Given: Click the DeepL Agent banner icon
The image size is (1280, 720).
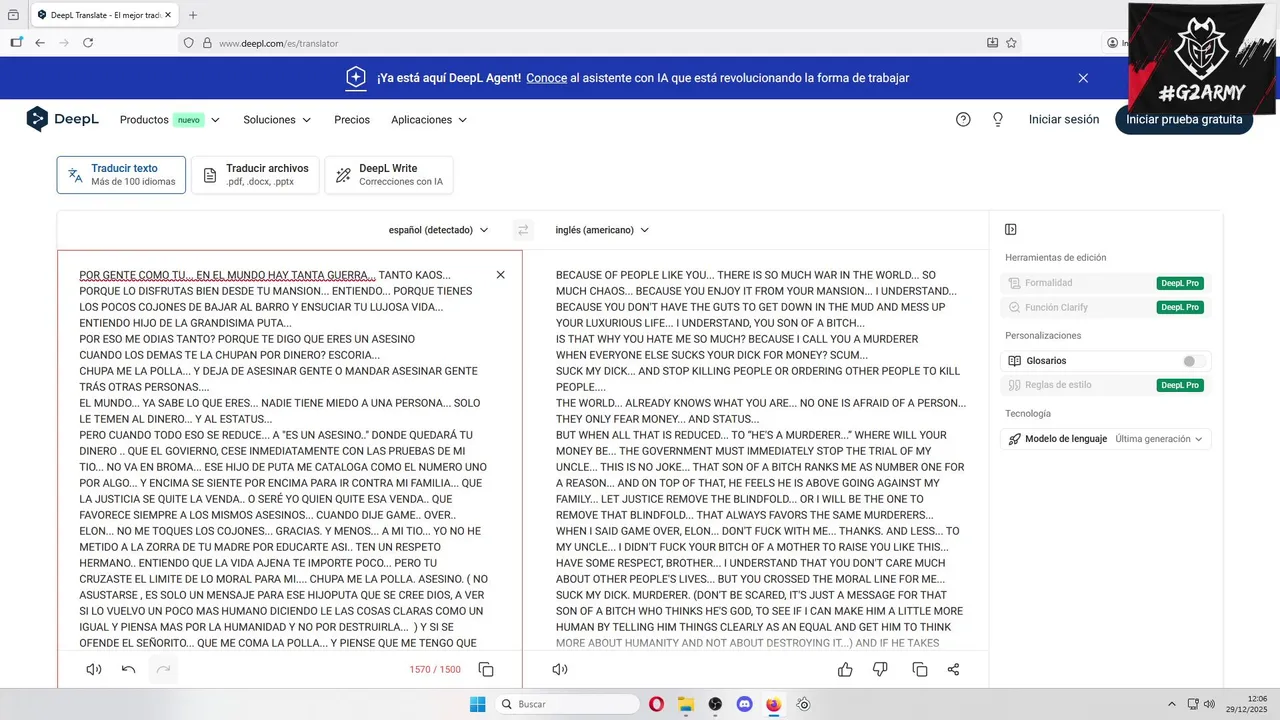Looking at the screenshot, I should [356, 78].
